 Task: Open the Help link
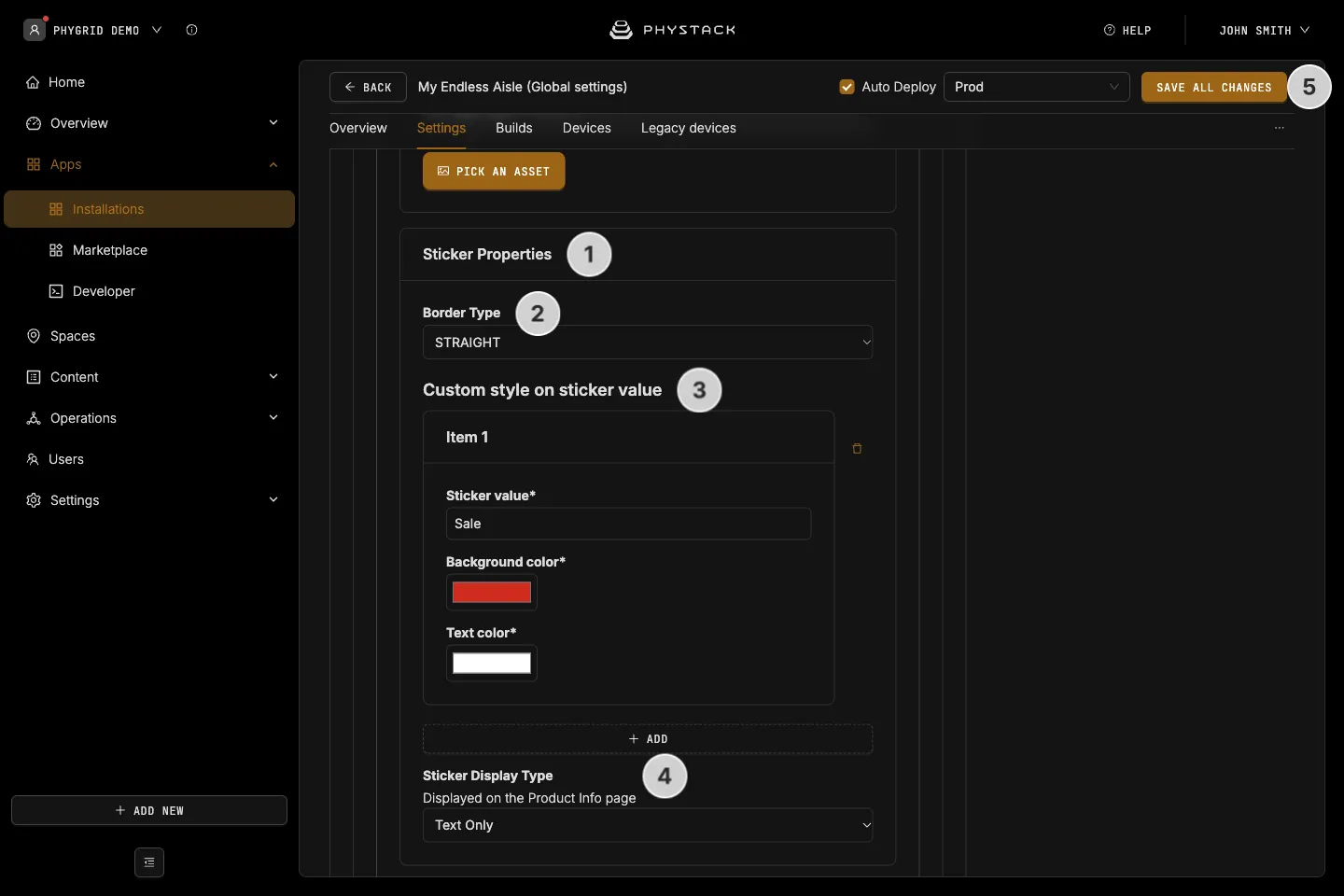[1127, 30]
